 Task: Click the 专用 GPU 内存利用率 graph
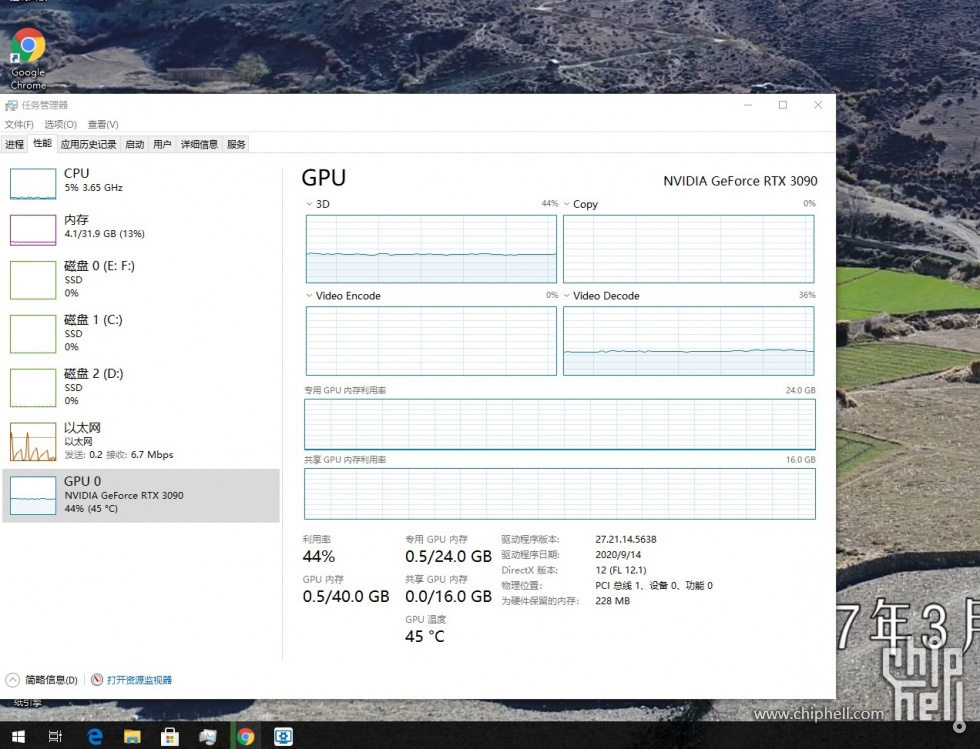point(560,425)
